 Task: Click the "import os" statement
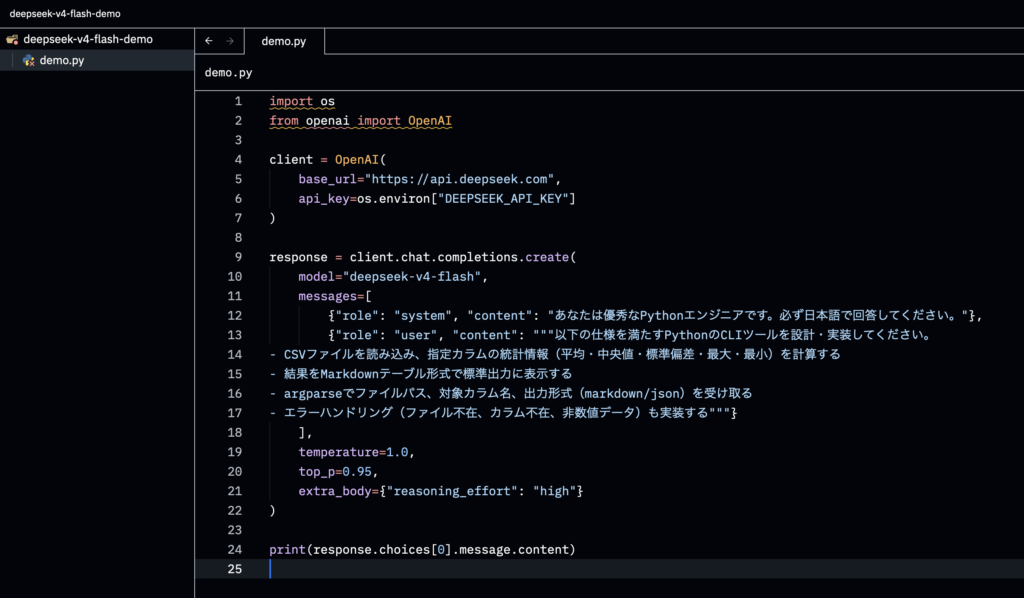(x=302, y=101)
